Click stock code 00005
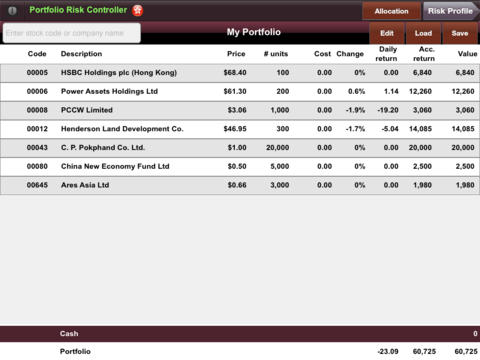This screenshot has width=480, height=360. tap(37, 73)
